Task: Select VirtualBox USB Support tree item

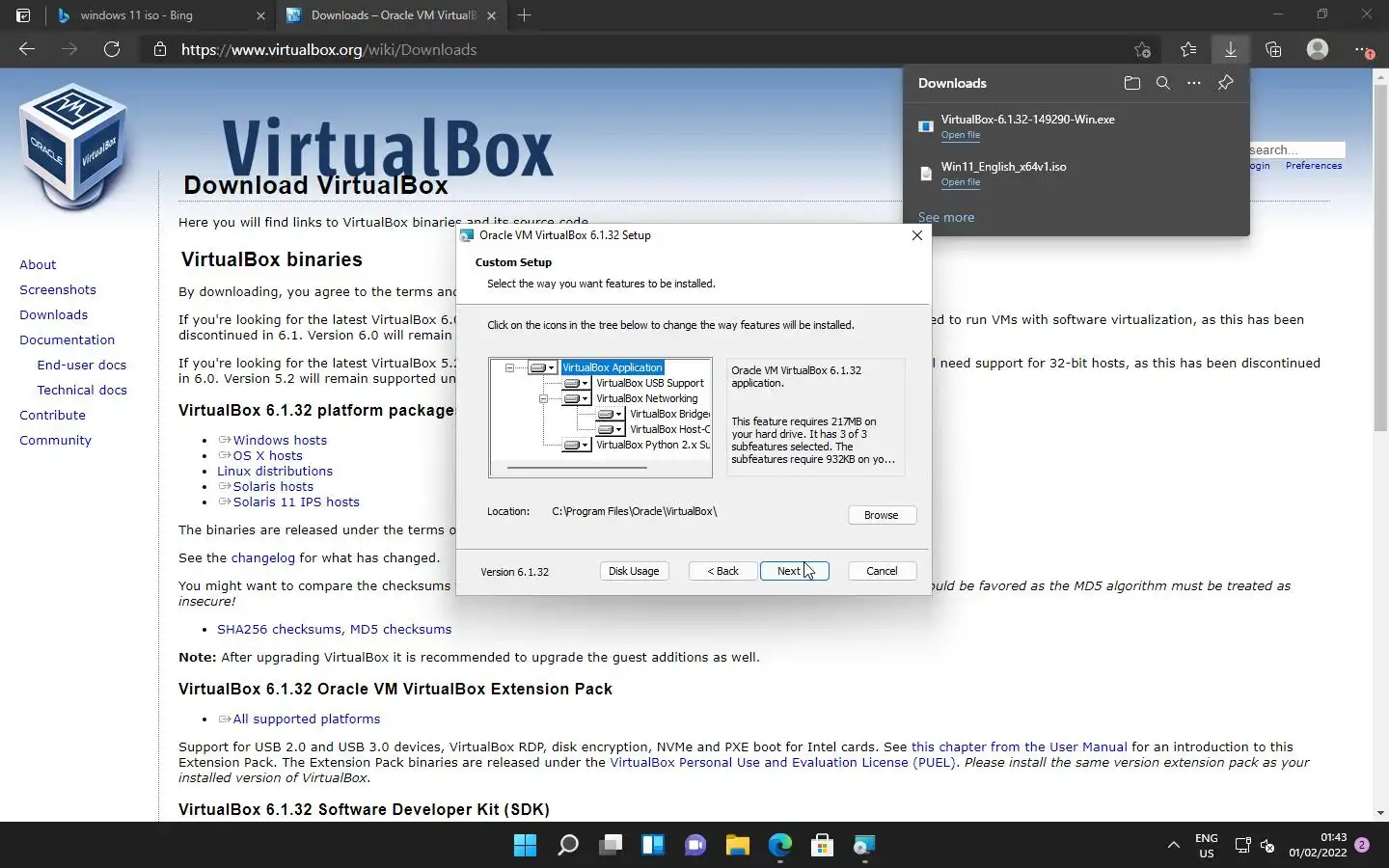Action: click(x=650, y=383)
